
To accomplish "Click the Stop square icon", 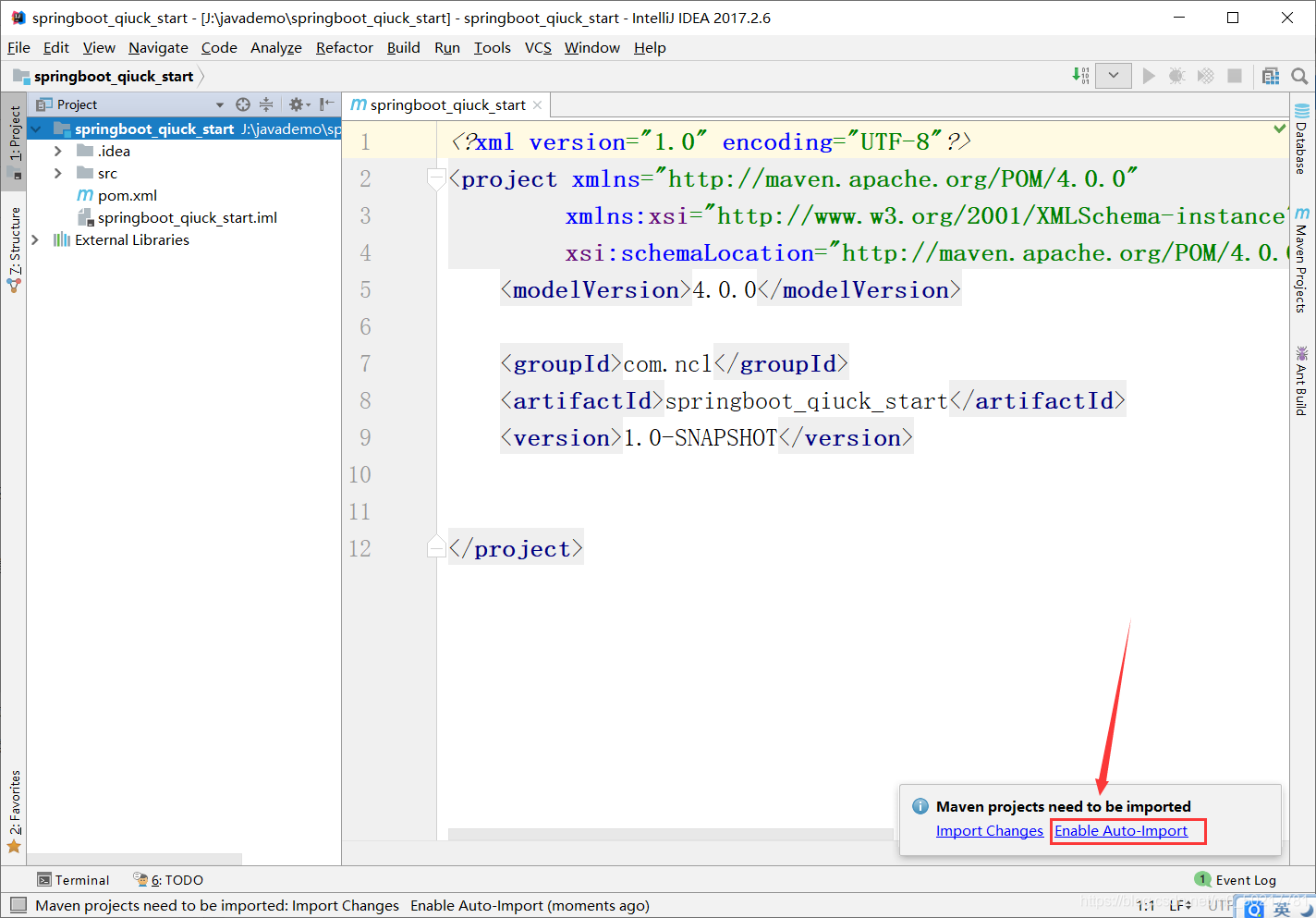I will [1235, 76].
